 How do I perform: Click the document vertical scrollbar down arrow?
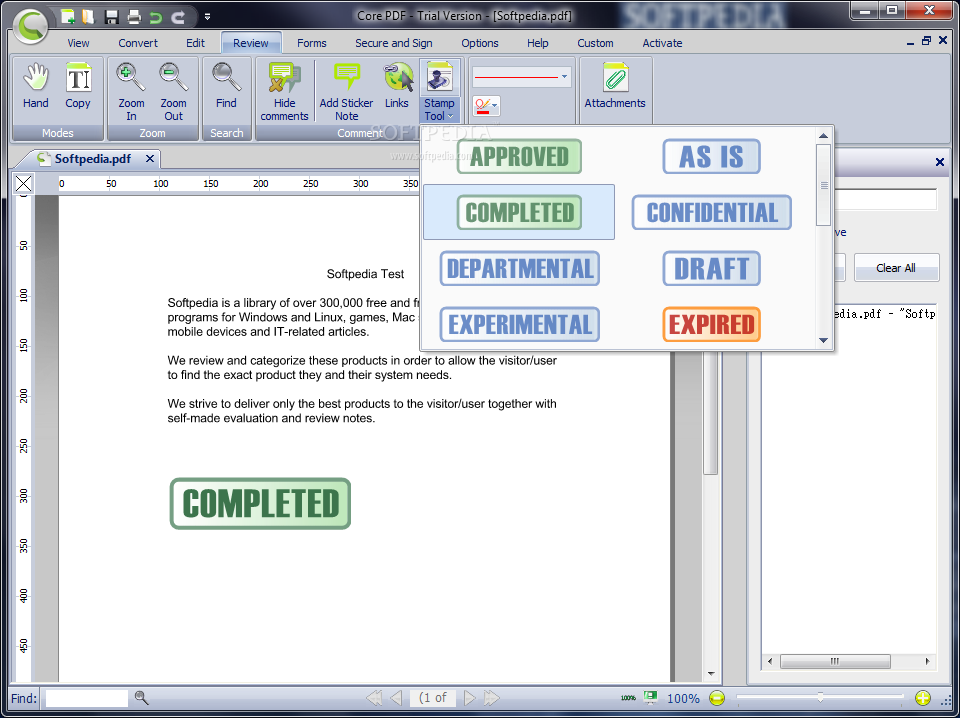coord(711,673)
